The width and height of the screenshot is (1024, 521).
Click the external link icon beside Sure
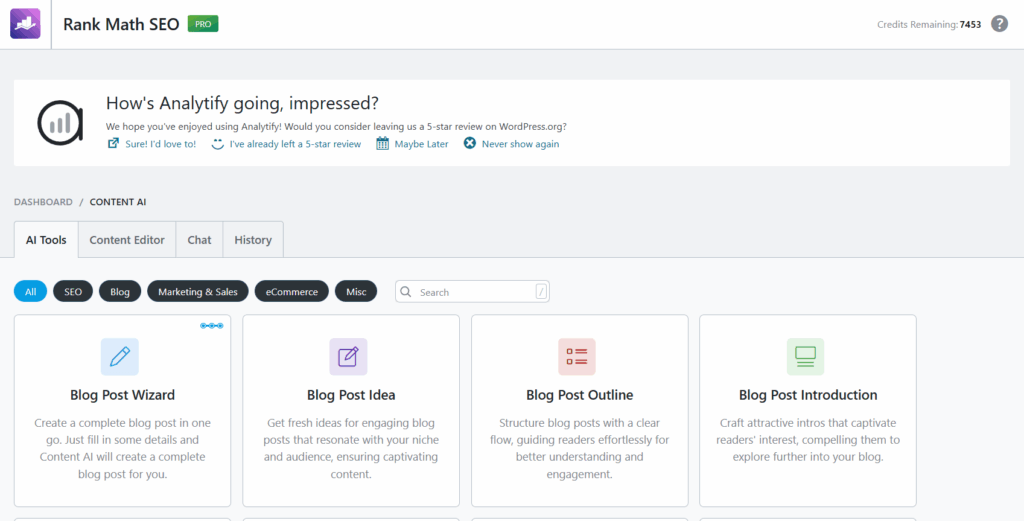[x=113, y=144]
